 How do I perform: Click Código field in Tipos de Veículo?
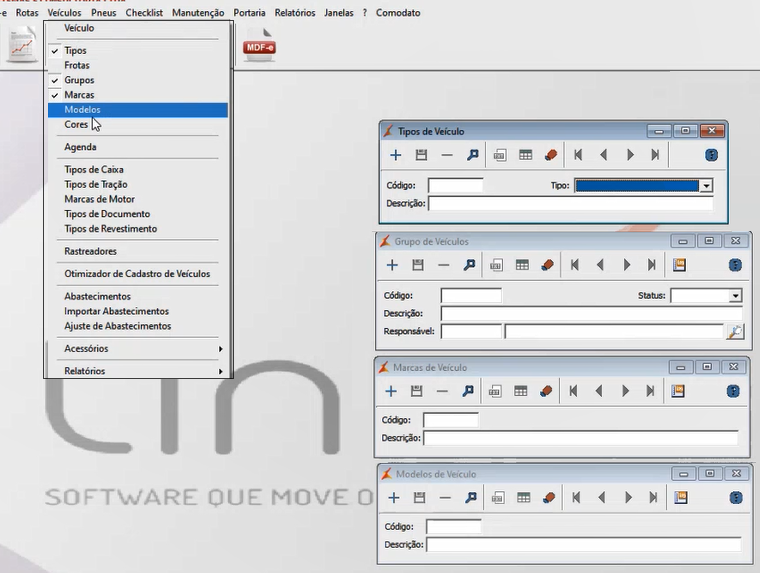pos(455,185)
